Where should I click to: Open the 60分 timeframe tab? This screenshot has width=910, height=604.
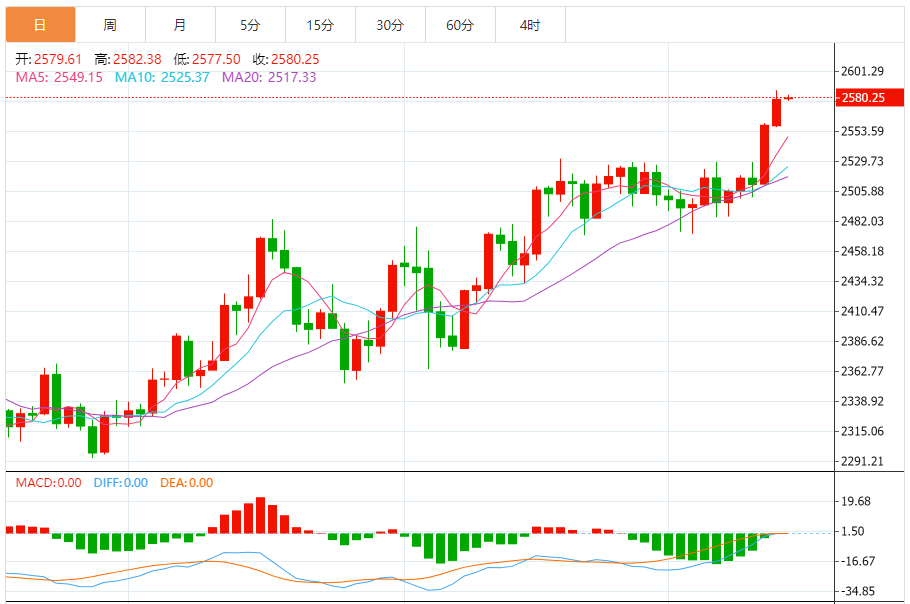tap(460, 25)
